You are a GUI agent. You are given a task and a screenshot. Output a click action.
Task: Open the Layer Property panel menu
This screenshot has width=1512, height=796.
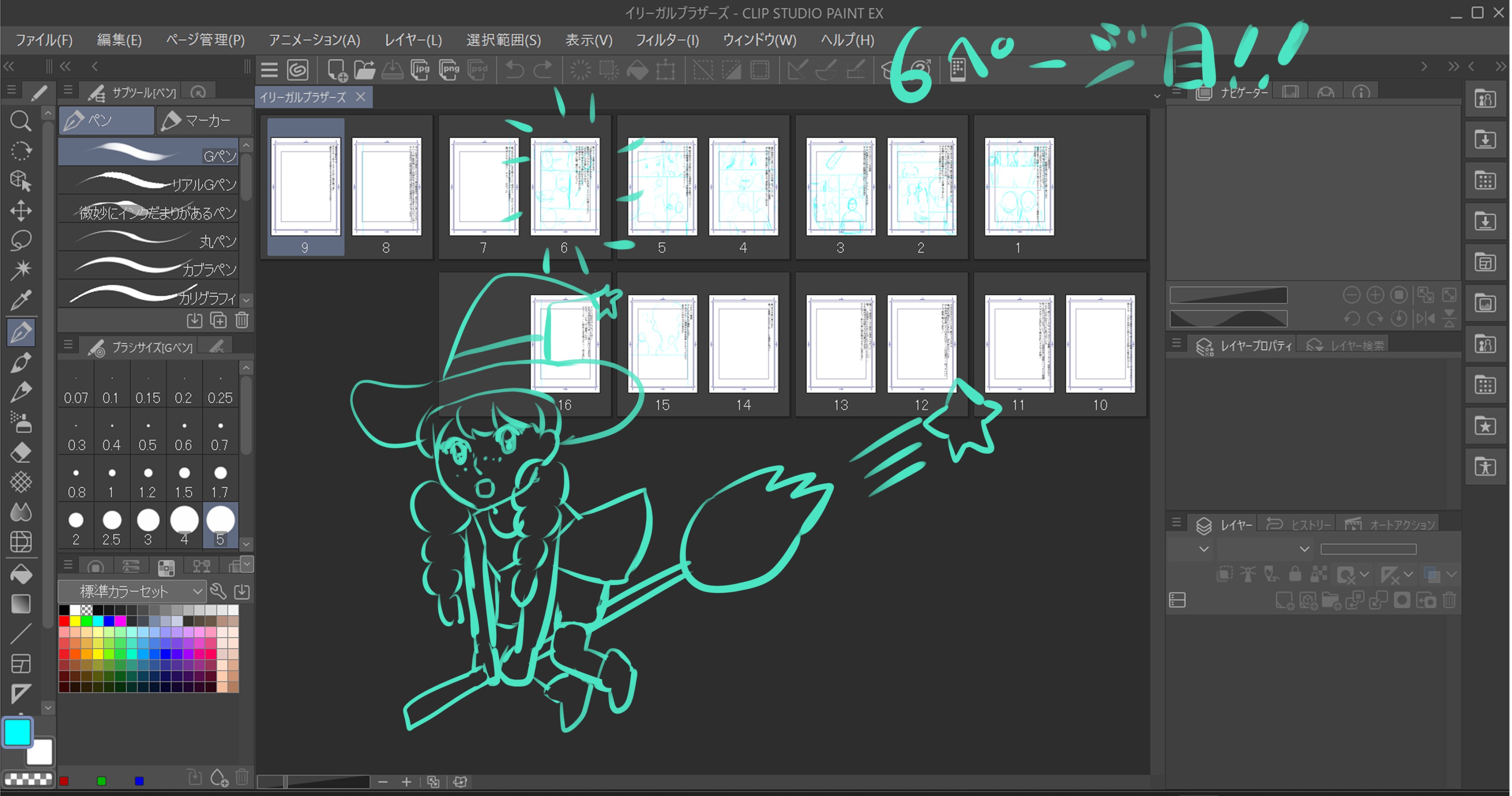click(x=1176, y=343)
